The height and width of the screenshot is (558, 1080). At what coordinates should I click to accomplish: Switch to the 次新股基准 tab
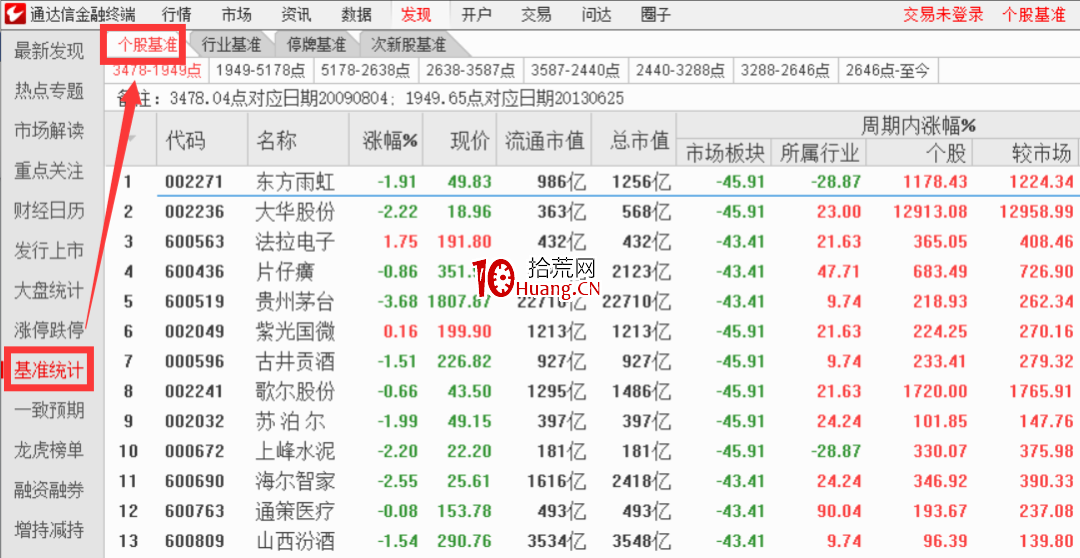pyautogui.click(x=409, y=45)
